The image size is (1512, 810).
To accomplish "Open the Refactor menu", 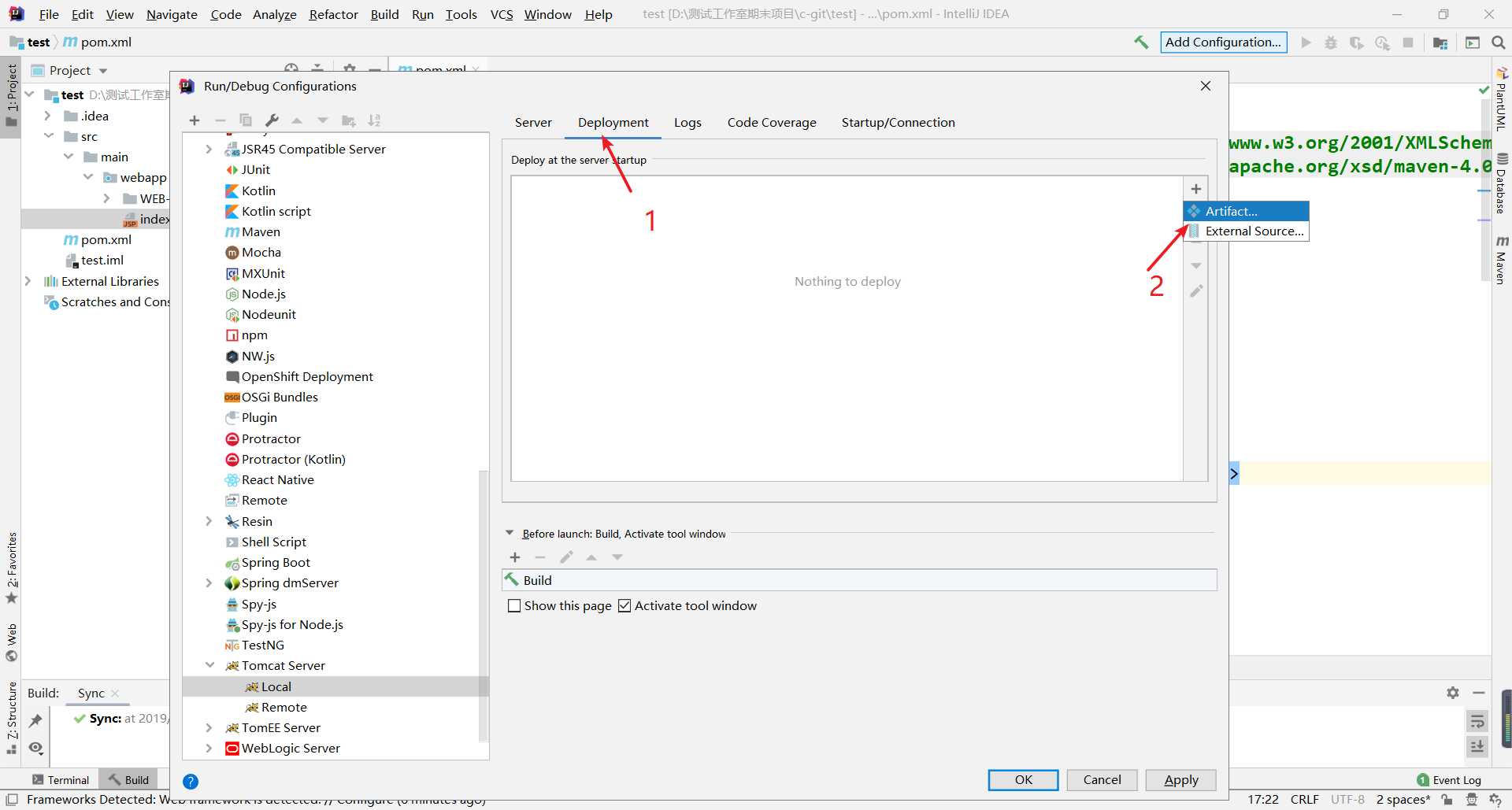I will (x=333, y=14).
